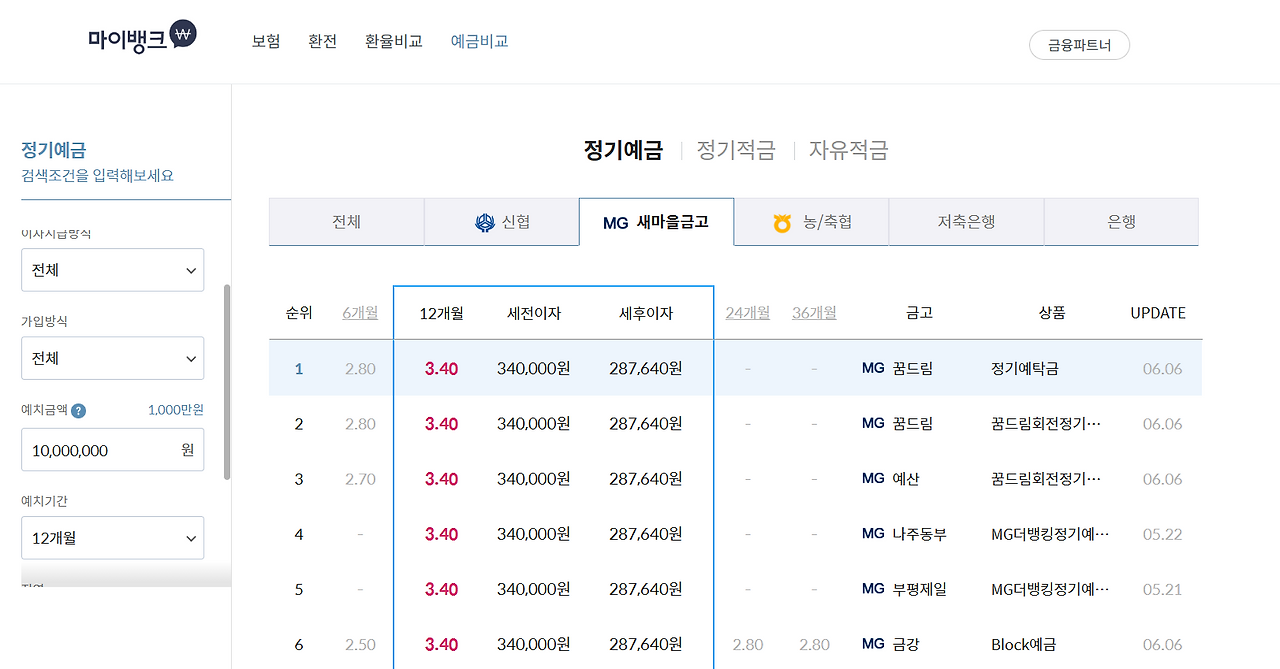Select the 은행 tab
This screenshot has height=669, width=1280.
tap(1121, 222)
